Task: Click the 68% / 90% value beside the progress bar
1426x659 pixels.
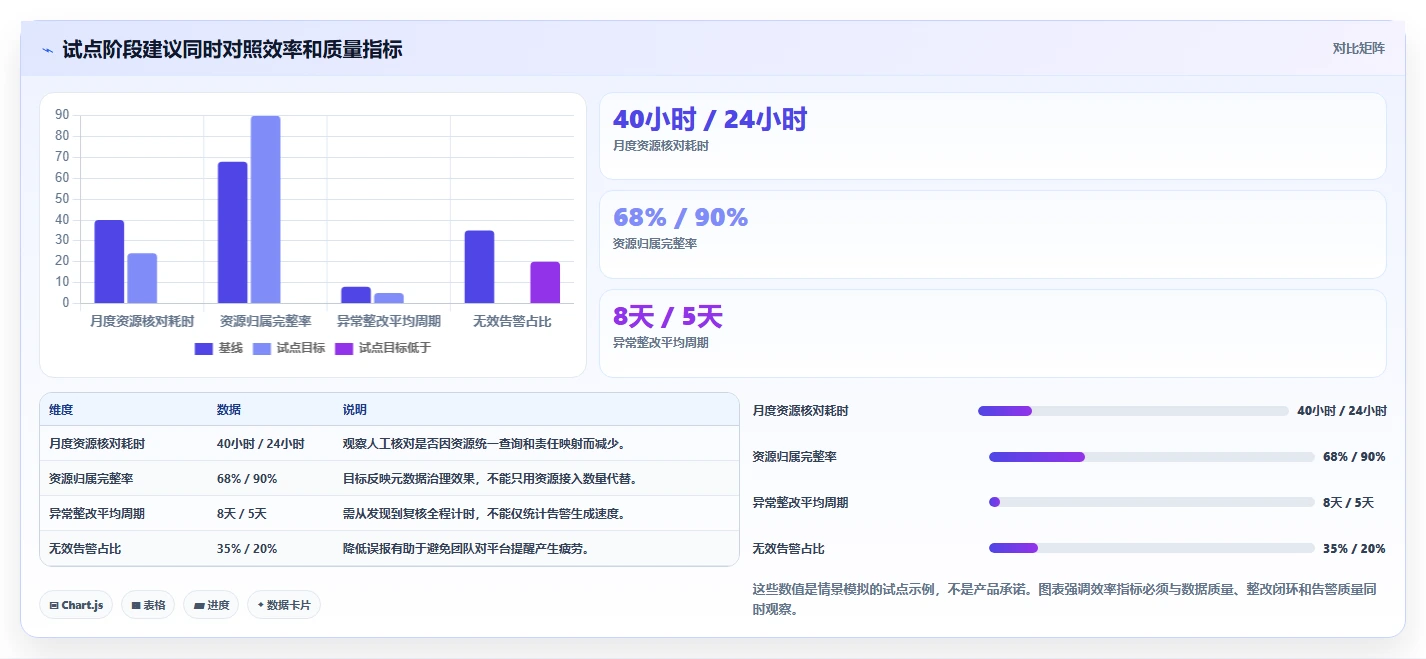Action: pyautogui.click(x=1354, y=457)
